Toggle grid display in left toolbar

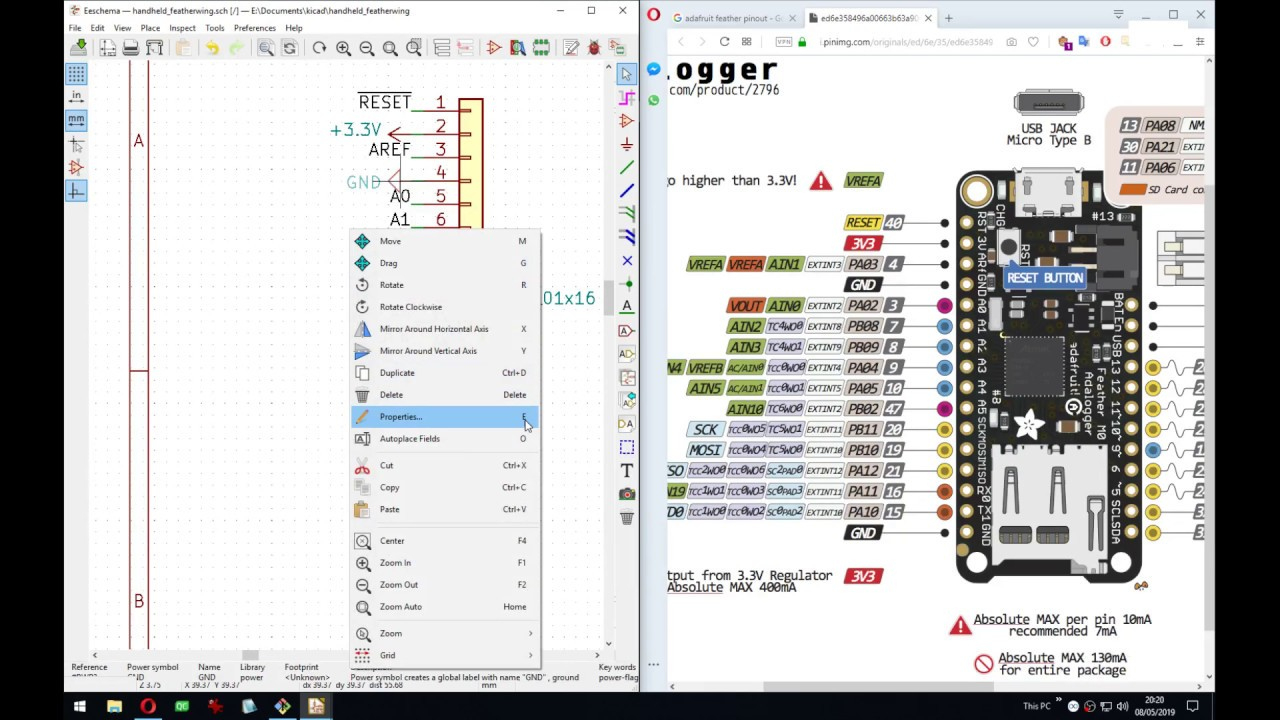[75, 74]
